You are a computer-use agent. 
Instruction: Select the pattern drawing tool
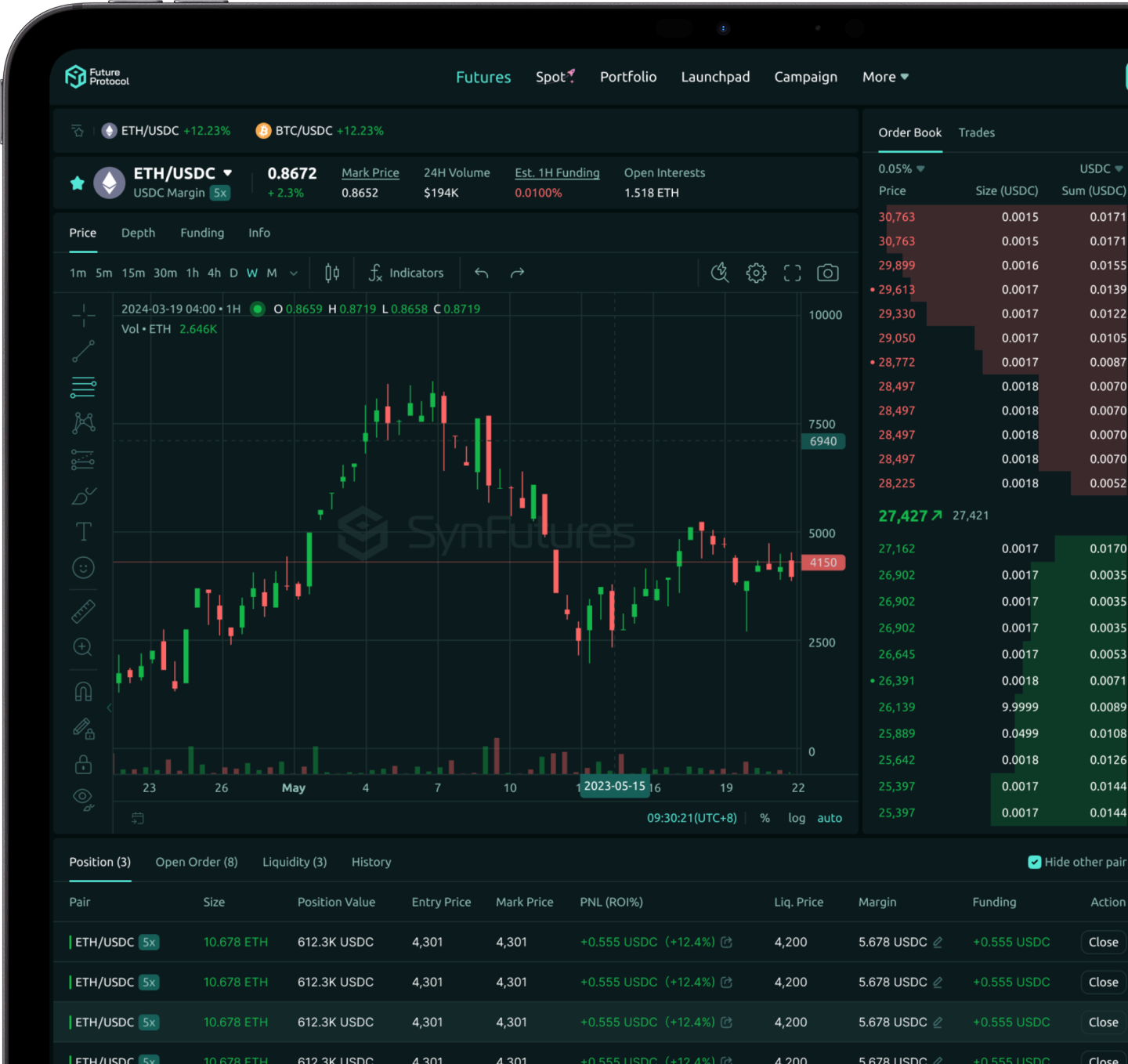[83, 423]
